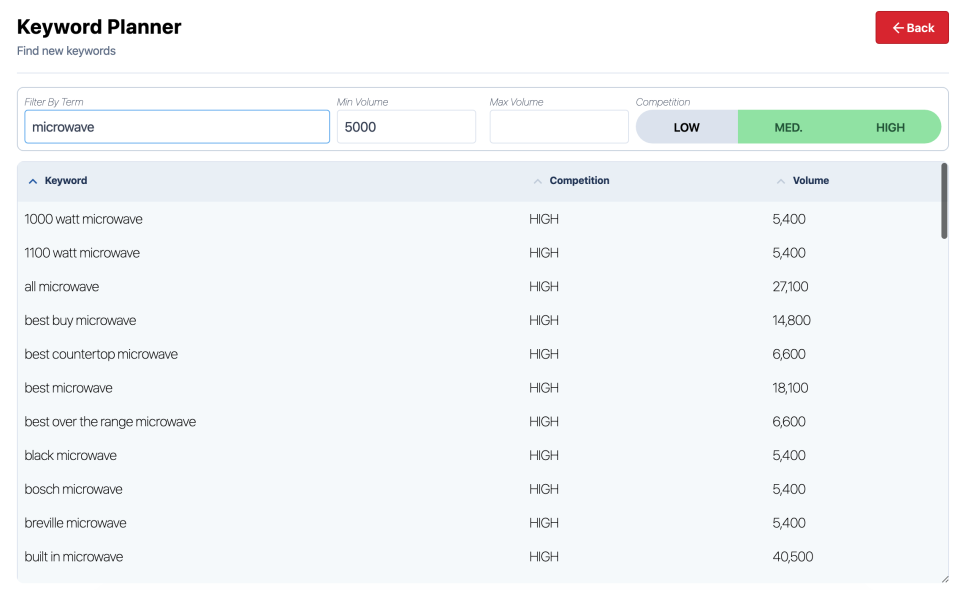Select the 'breville microwave' keyword
Image resolution: width=960 pixels, height=590 pixels.
click(75, 523)
